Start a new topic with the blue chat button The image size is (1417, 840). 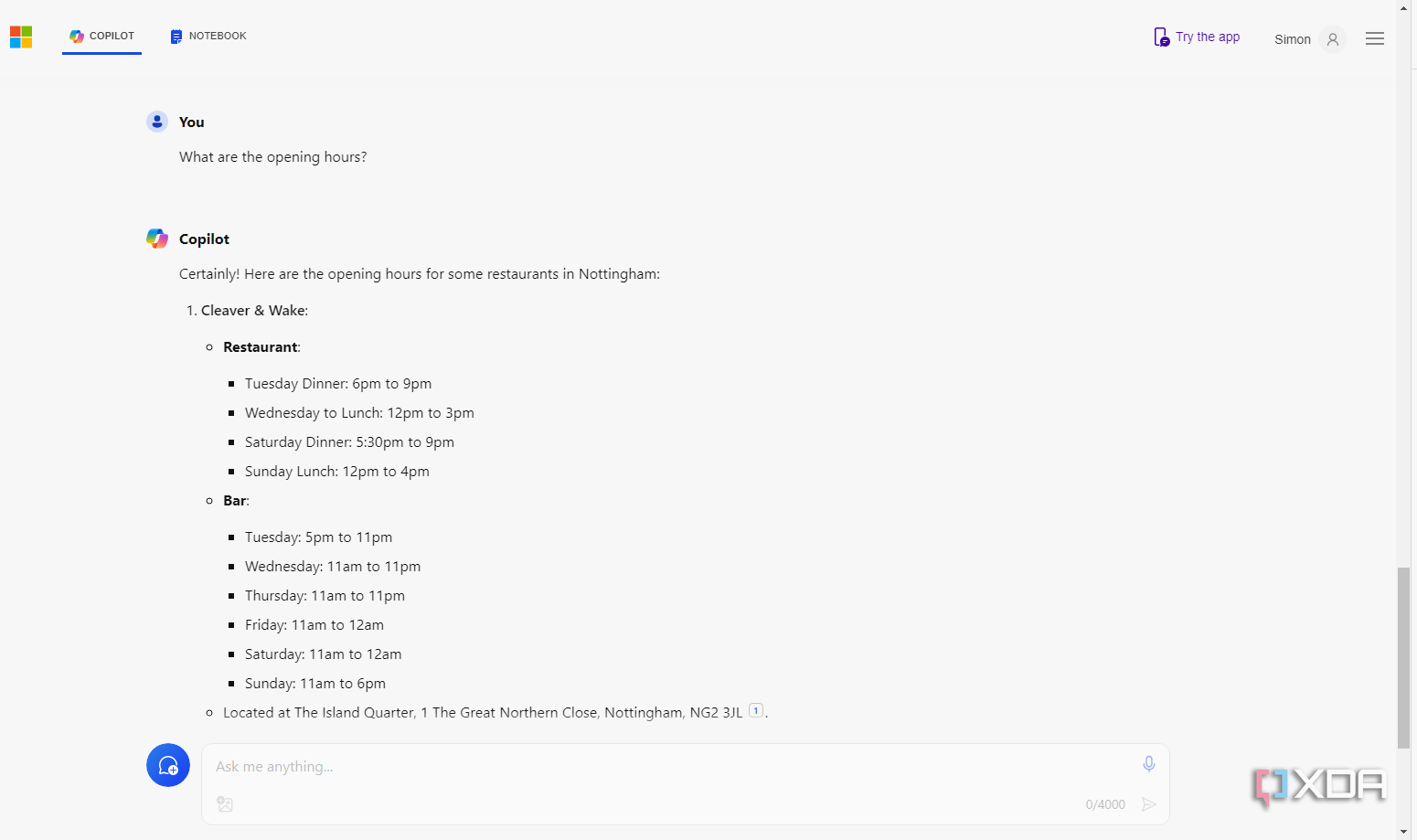pyautogui.click(x=168, y=765)
